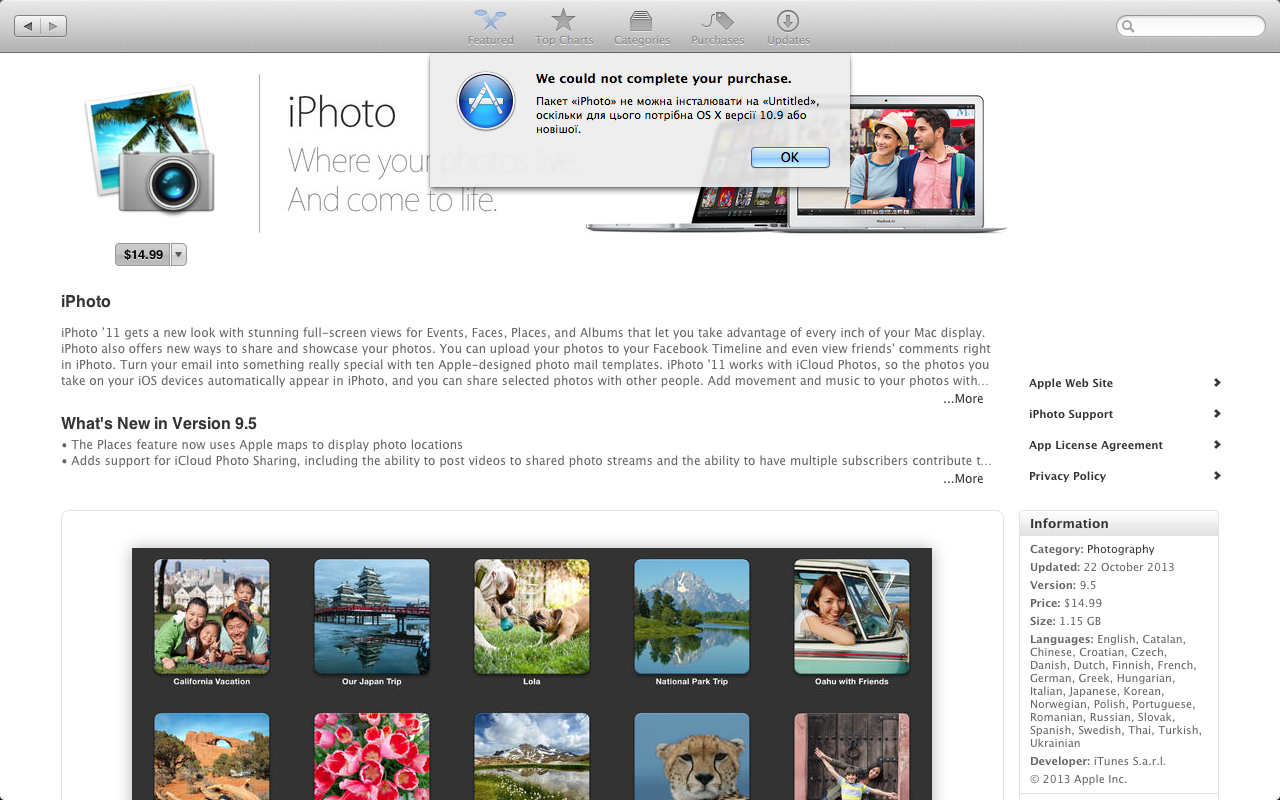Open the Purchases tag icon
This screenshot has height=800, width=1280.
click(717, 20)
